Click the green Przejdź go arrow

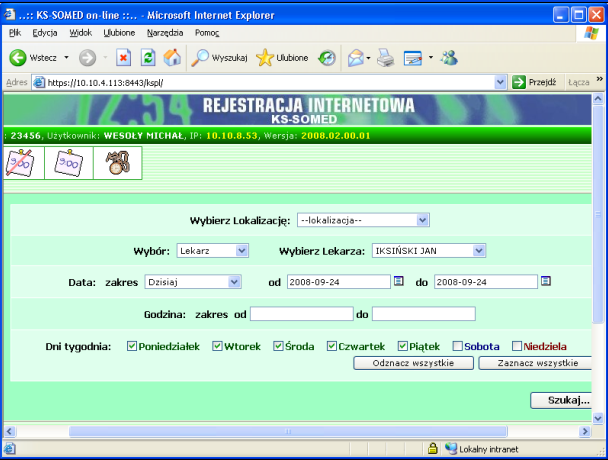[x=519, y=82]
